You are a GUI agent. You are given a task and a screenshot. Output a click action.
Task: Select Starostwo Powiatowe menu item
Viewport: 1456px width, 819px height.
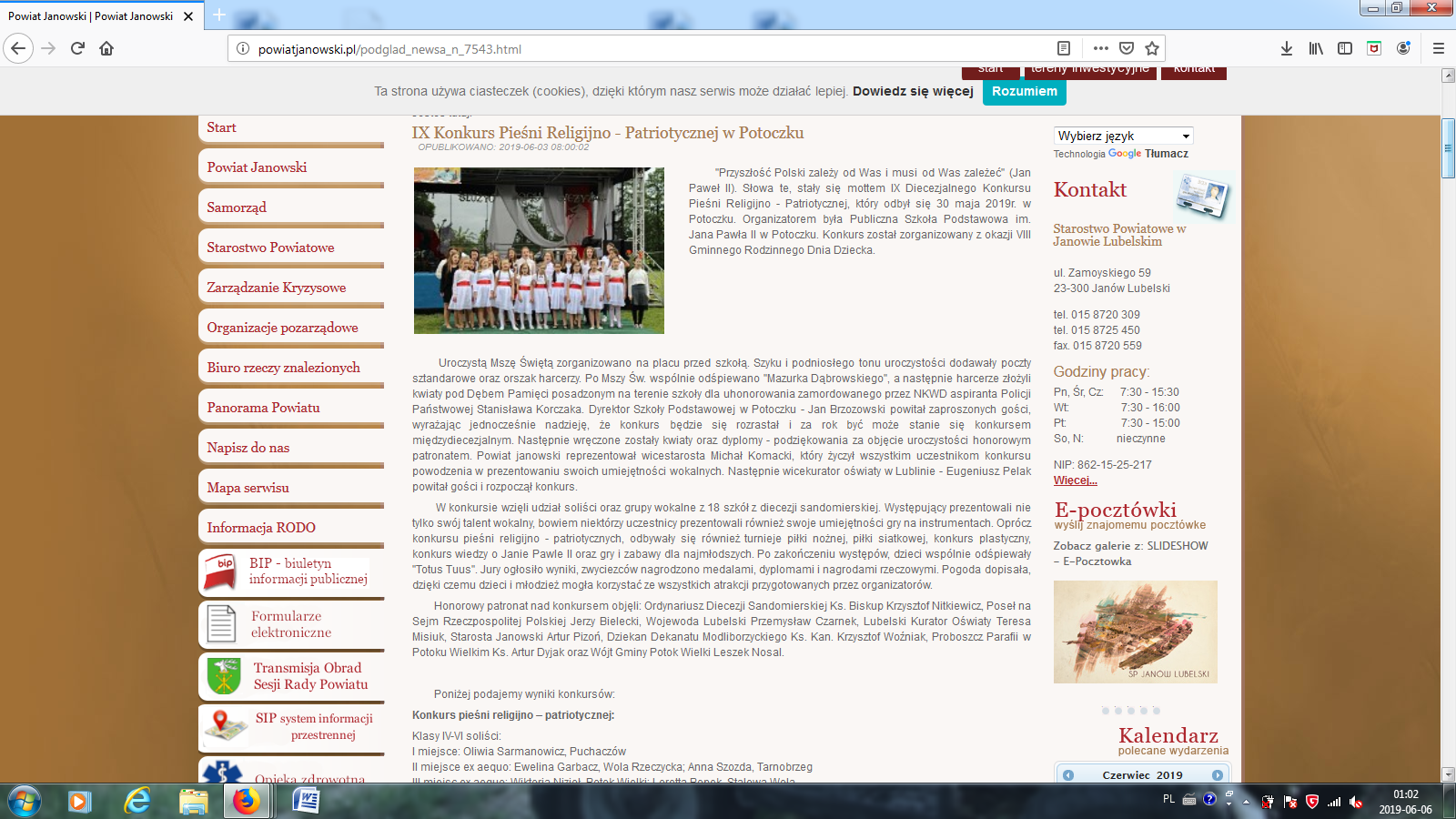[x=270, y=248]
